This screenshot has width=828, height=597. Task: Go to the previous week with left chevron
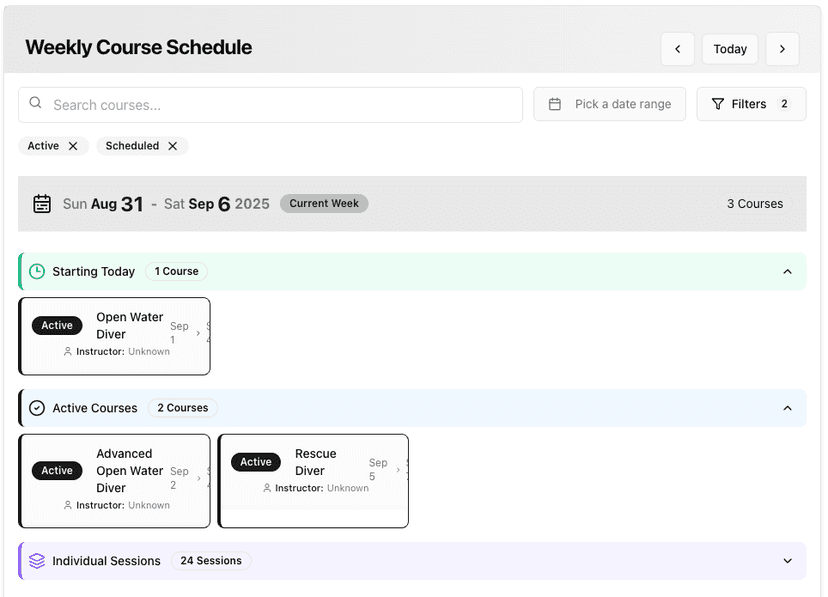click(677, 49)
